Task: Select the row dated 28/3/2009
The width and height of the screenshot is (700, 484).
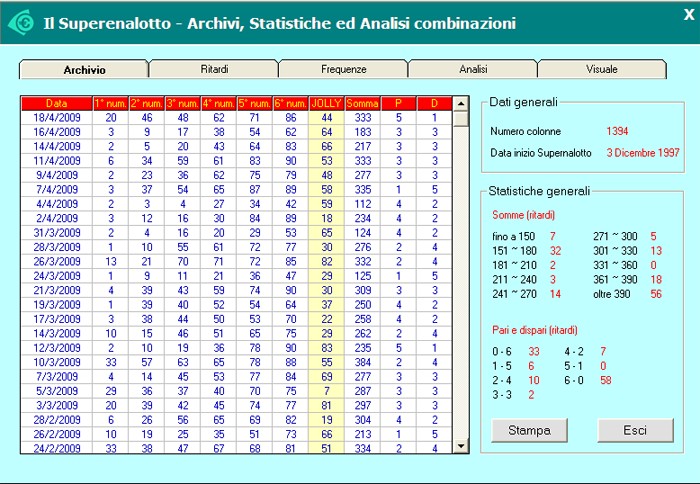Action: pos(237,247)
